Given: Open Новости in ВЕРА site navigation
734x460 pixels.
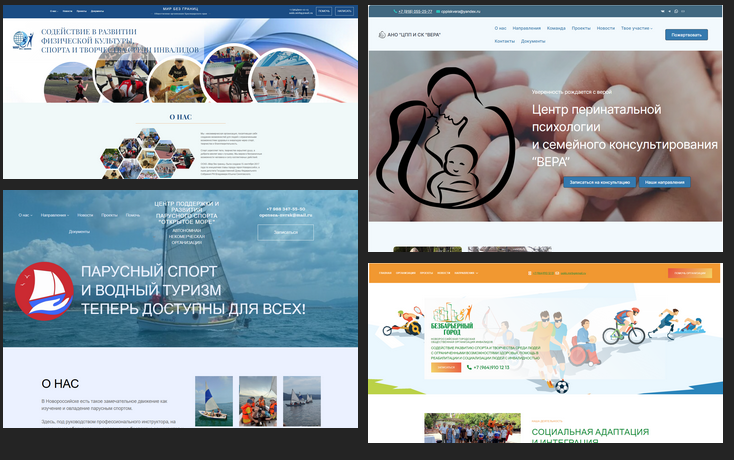Looking at the screenshot, I should [x=606, y=29].
